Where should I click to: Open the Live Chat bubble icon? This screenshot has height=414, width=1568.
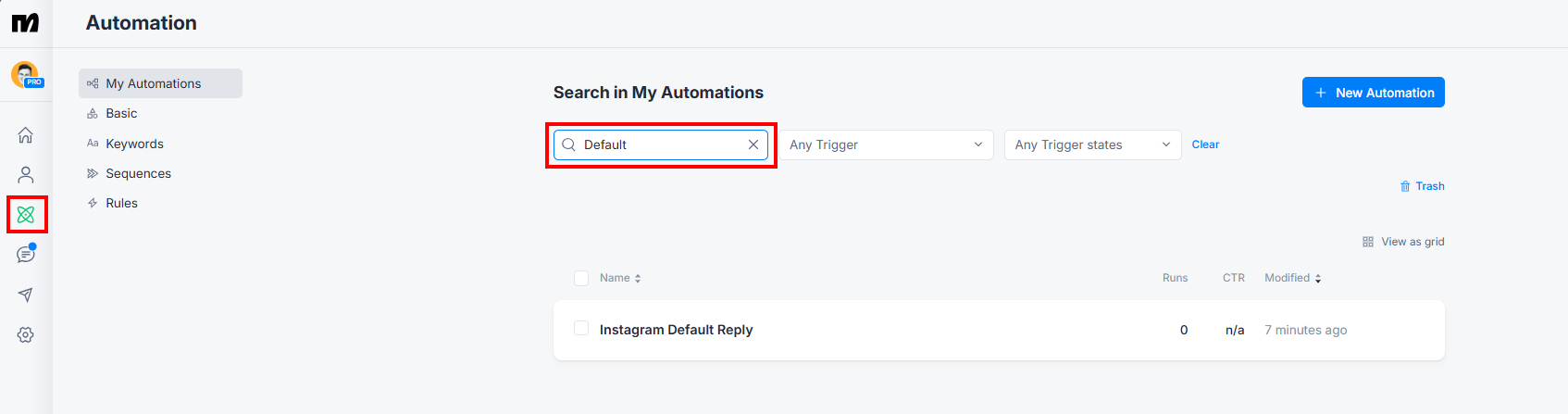pyautogui.click(x=26, y=254)
